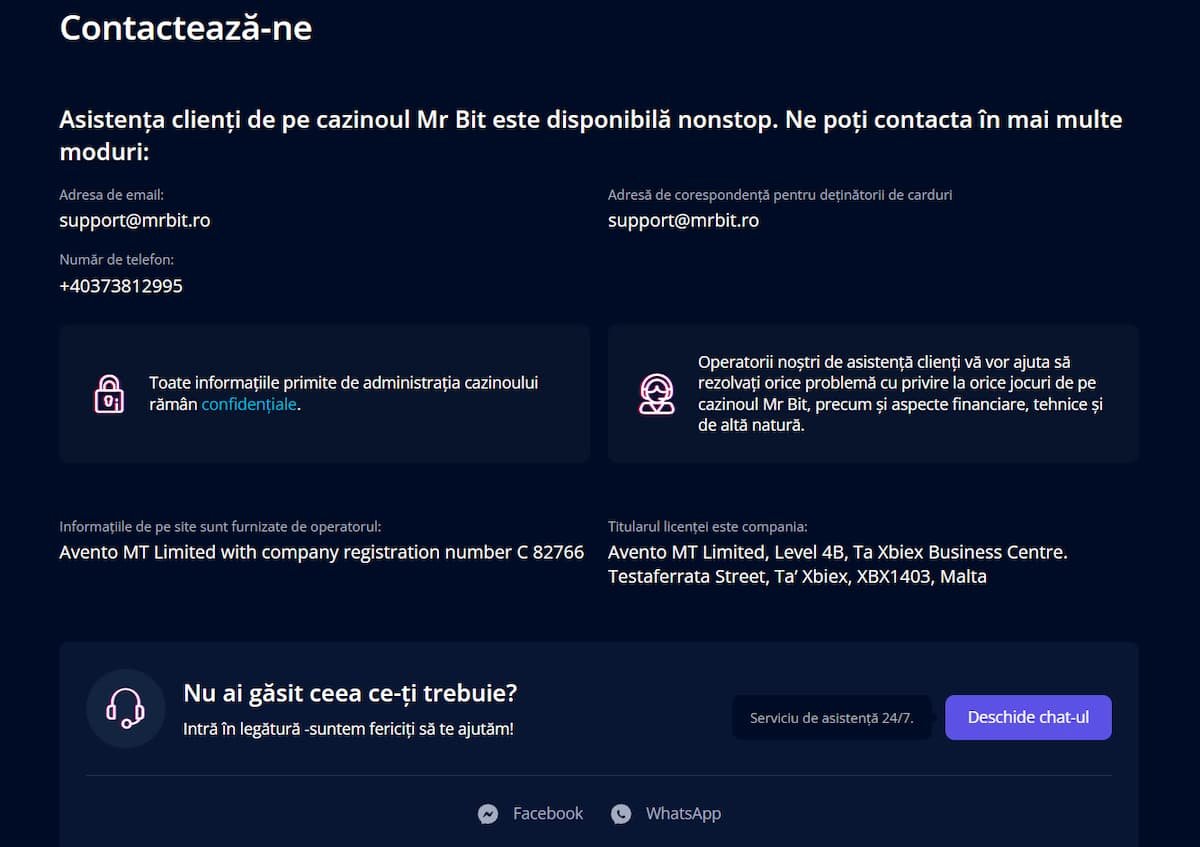Click the "Serviciu de asistență 24/7" tooltip
This screenshot has width=1200, height=847.
[831, 718]
